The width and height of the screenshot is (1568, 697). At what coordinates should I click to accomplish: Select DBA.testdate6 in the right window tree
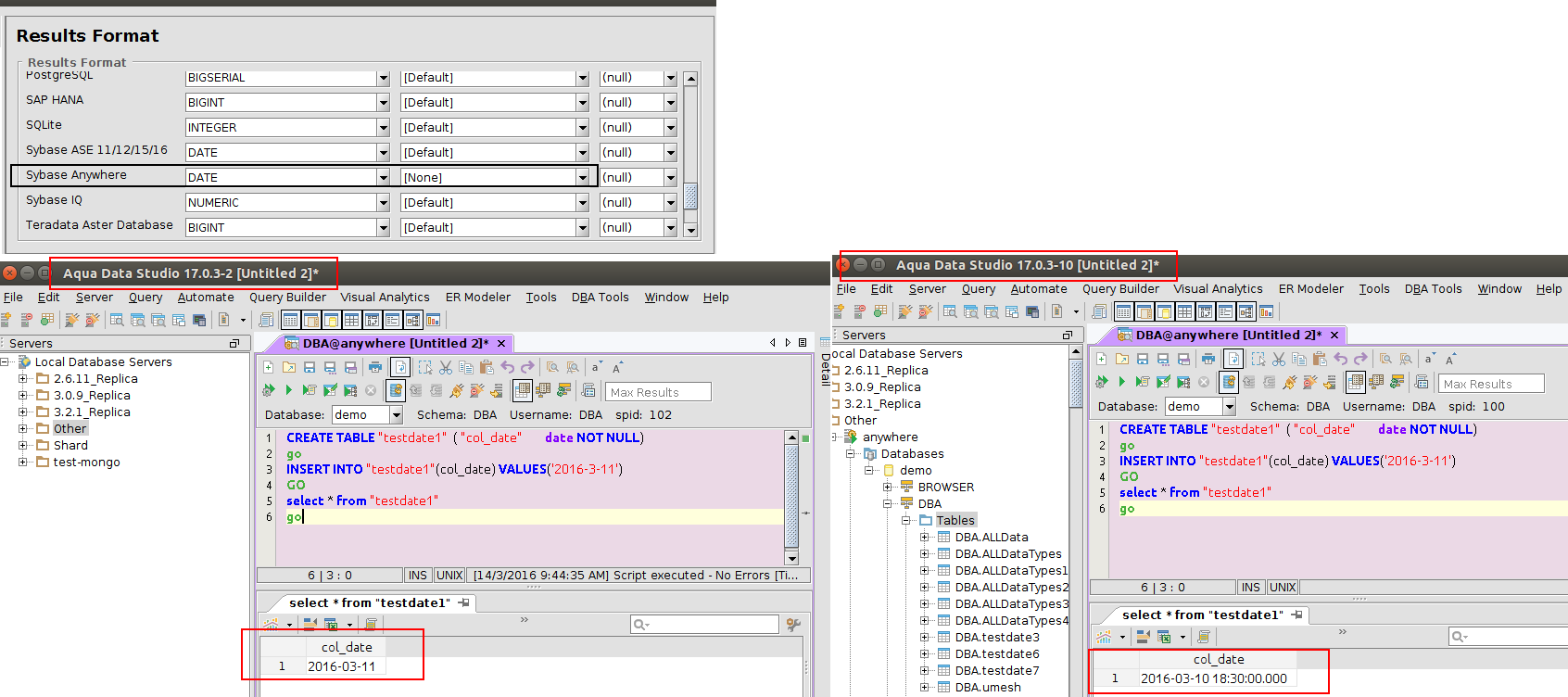pyautogui.click(x=997, y=654)
